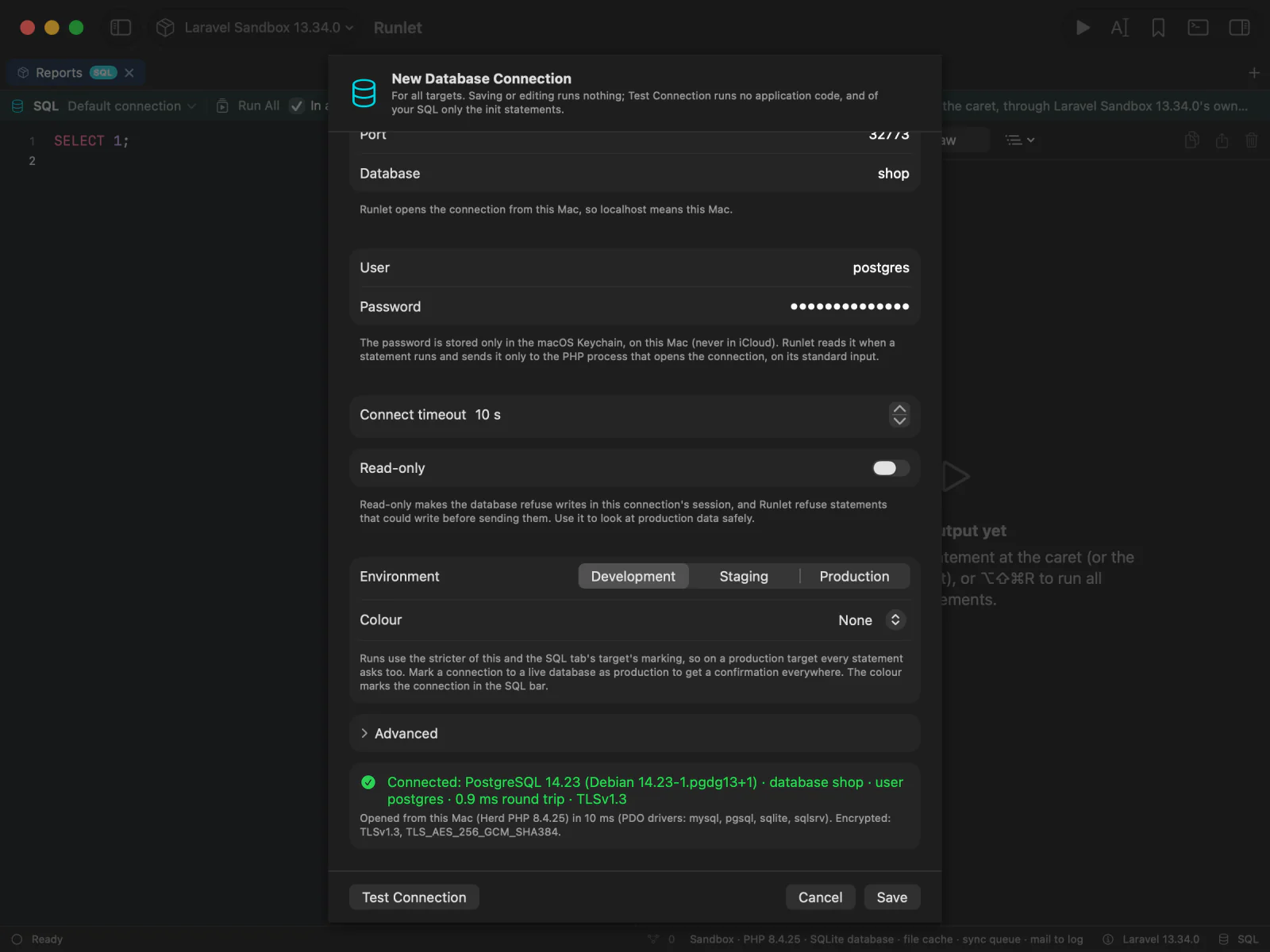This screenshot has width=1270, height=952.
Task: Select the Production environment segment
Action: [x=854, y=577]
